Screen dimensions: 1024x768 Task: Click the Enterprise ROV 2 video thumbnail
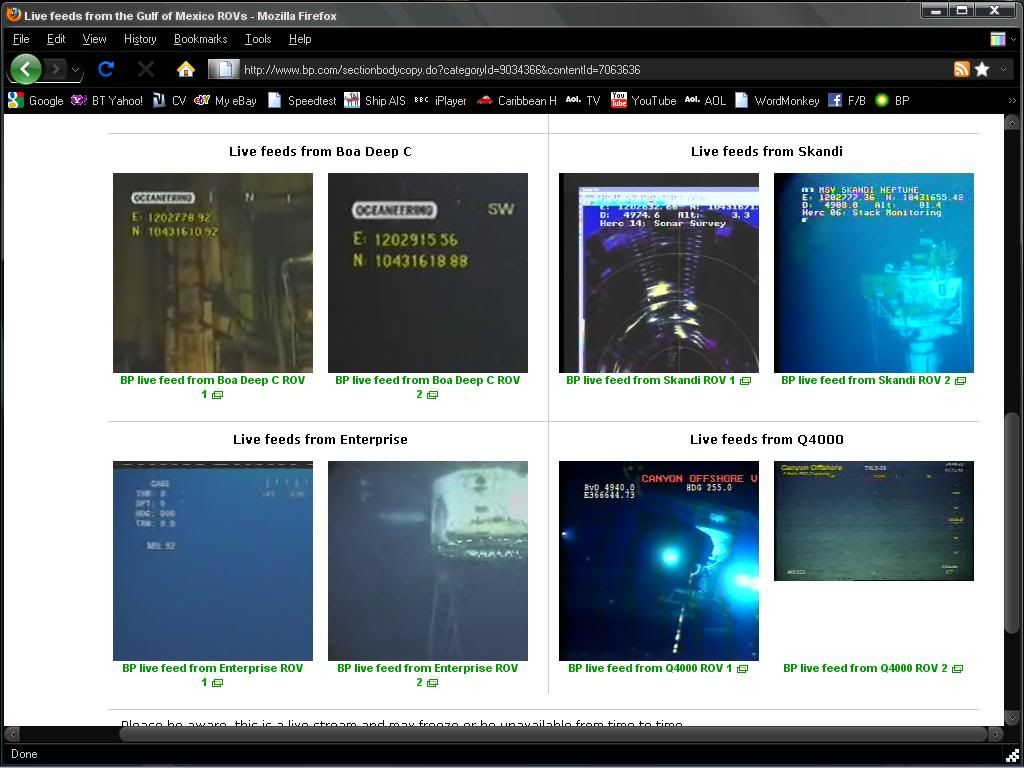coord(428,561)
